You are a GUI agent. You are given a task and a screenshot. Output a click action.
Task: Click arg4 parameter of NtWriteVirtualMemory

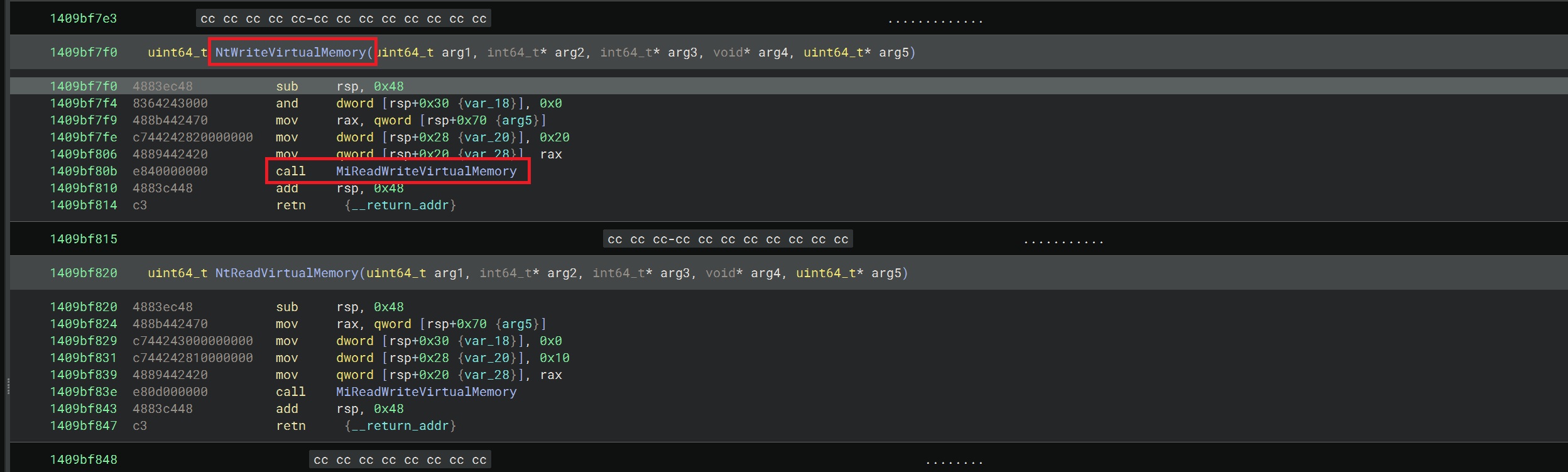coord(773,52)
